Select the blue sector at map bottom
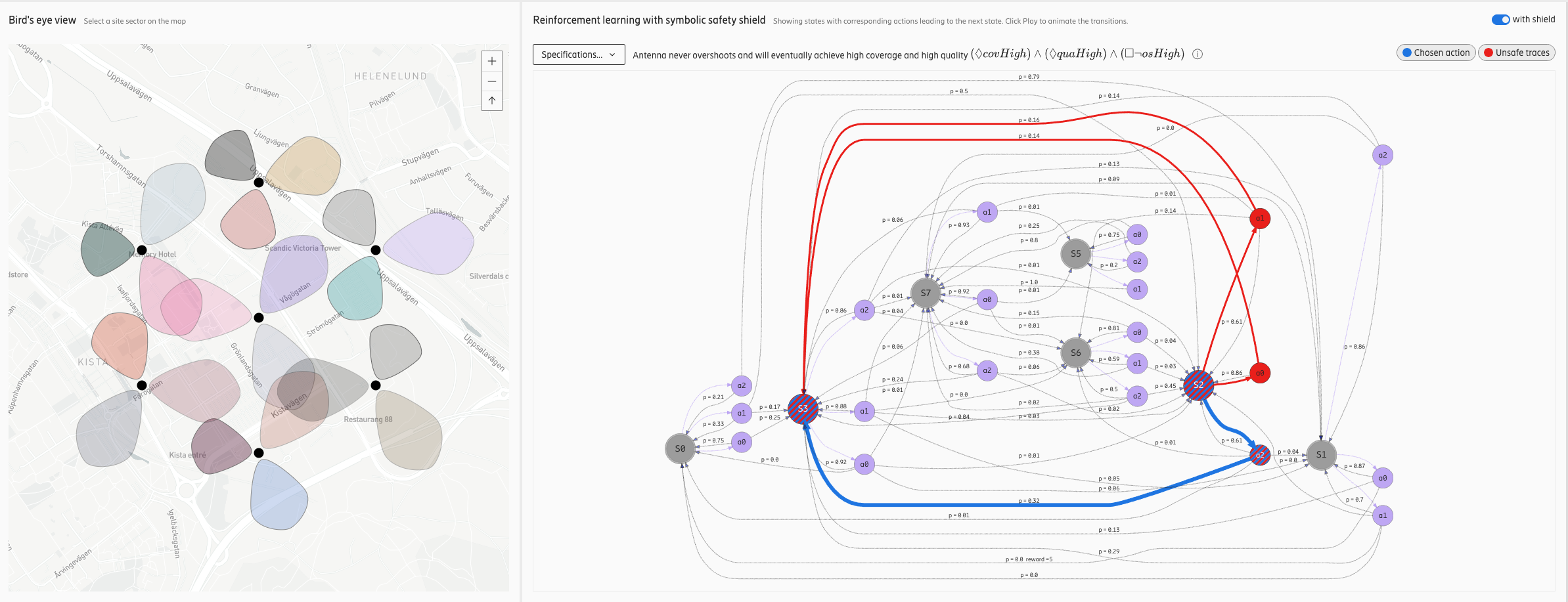This screenshot has height=602, width=1568. [x=279, y=496]
